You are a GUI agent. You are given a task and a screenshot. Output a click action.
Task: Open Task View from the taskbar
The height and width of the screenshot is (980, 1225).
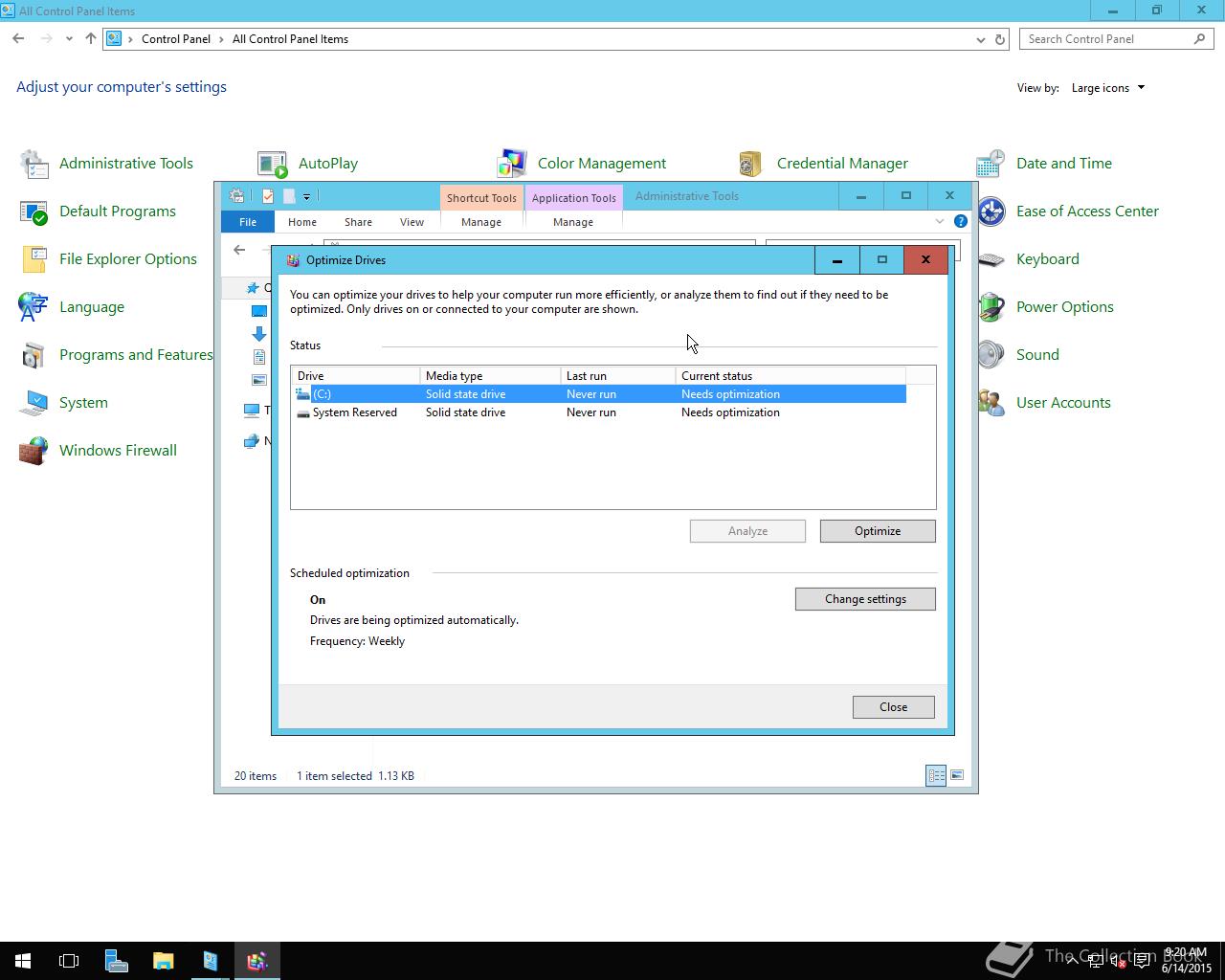click(69, 961)
